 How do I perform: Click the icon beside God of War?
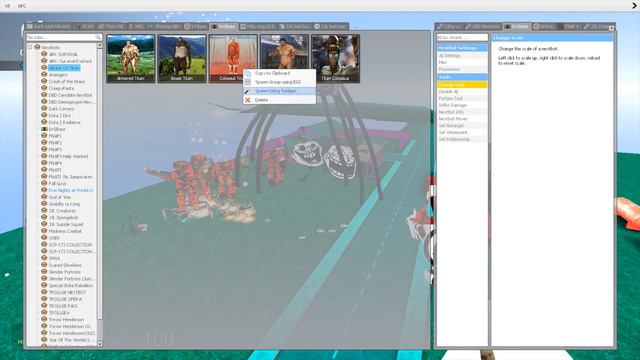44,197
